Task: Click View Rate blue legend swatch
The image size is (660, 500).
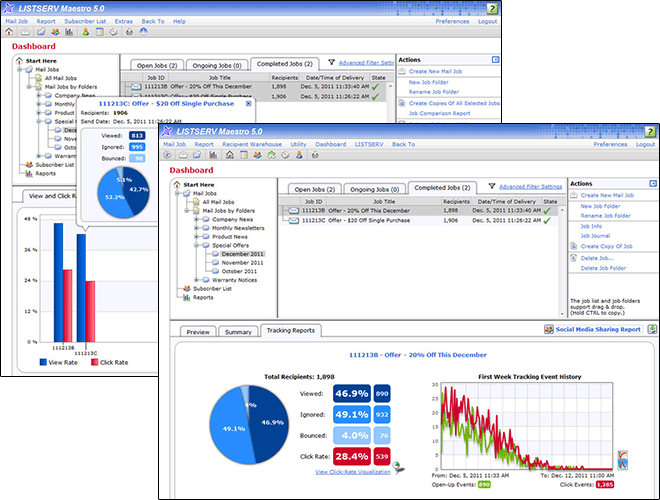Action: point(43,362)
